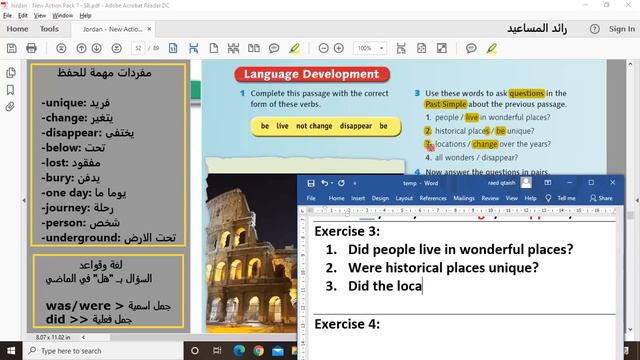Viewport: 640px width, 360px height.
Task: Click the Acrobat help question mark icon
Action: (594, 29)
